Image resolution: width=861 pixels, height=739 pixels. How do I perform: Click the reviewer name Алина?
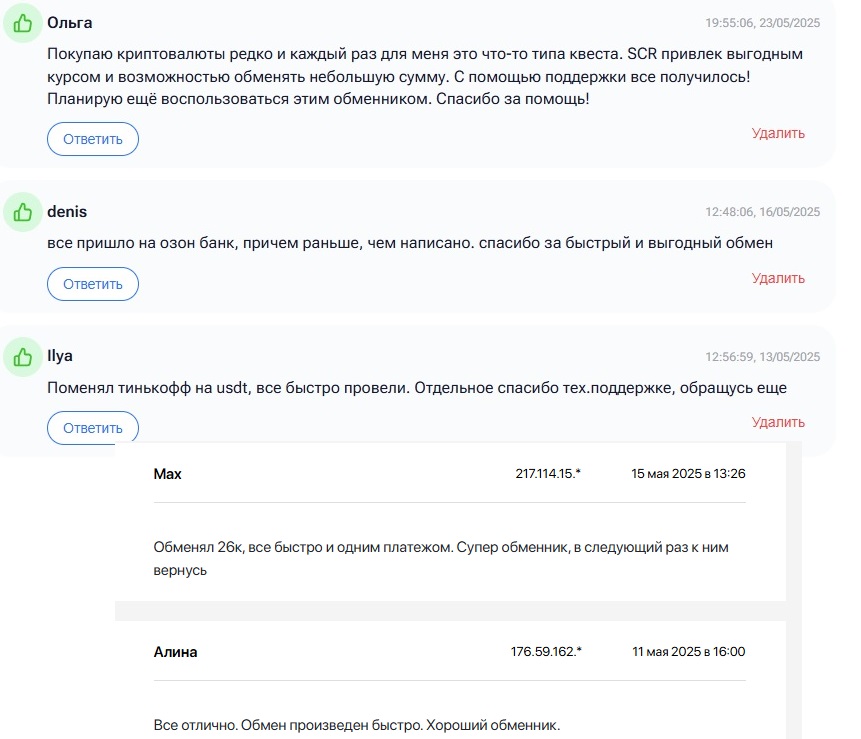175,652
